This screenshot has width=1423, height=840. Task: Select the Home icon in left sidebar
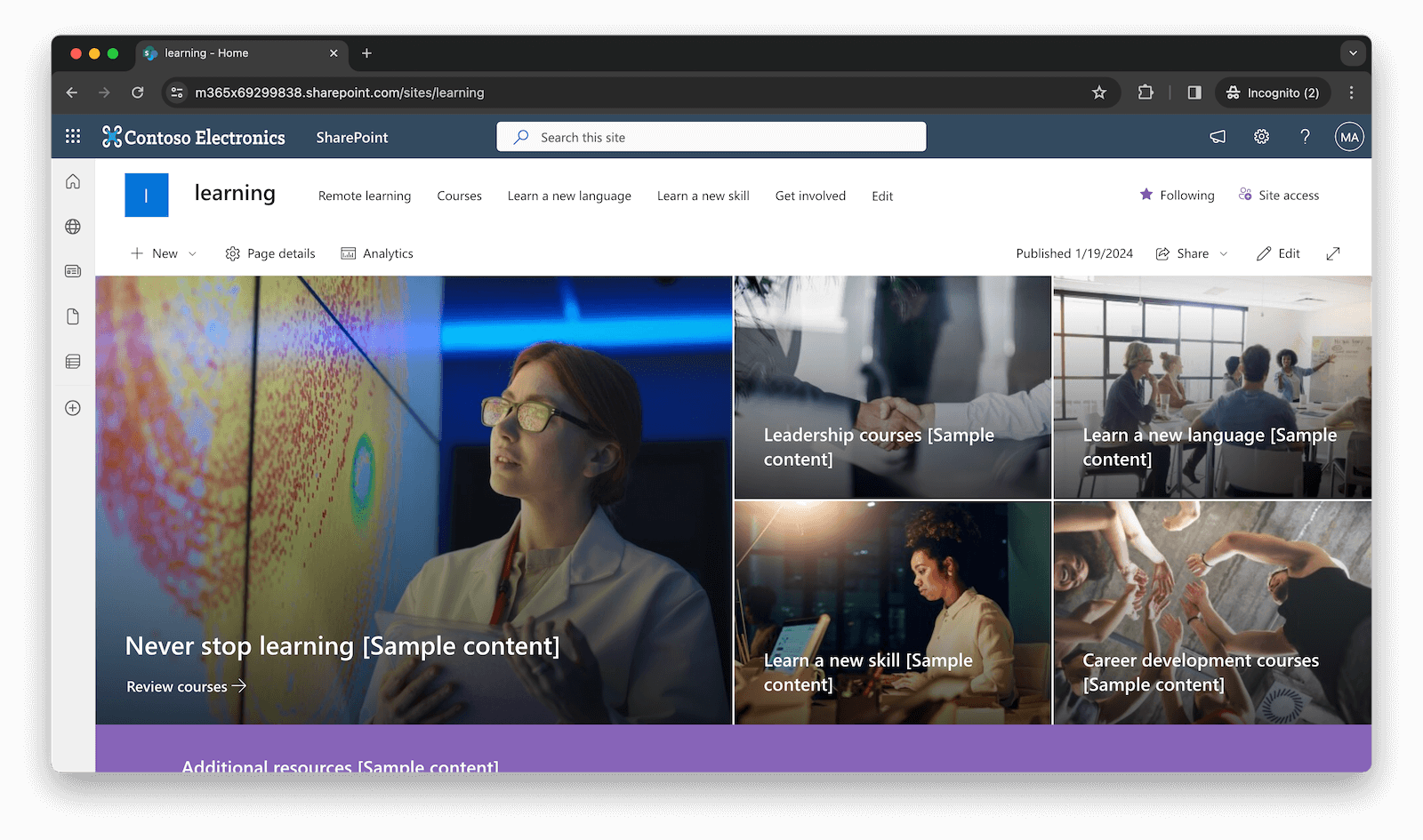[x=72, y=180]
